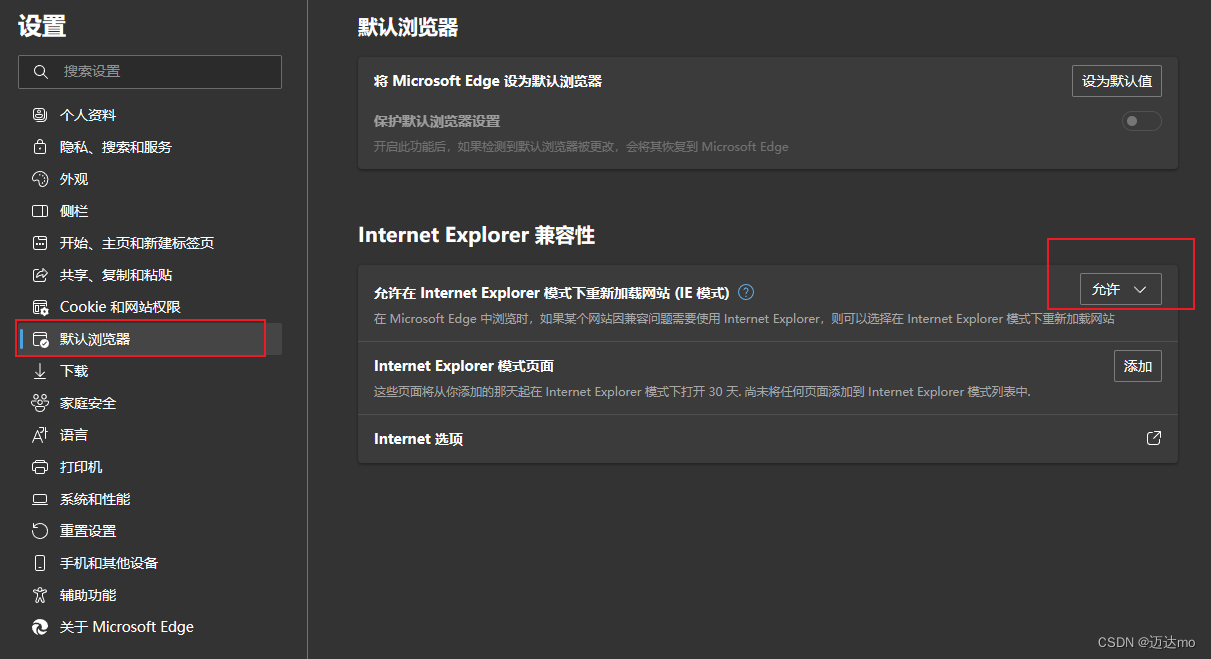Image resolution: width=1211 pixels, height=659 pixels.
Task: Click the 系统和性能 laptop icon
Action: pyautogui.click(x=40, y=499)
